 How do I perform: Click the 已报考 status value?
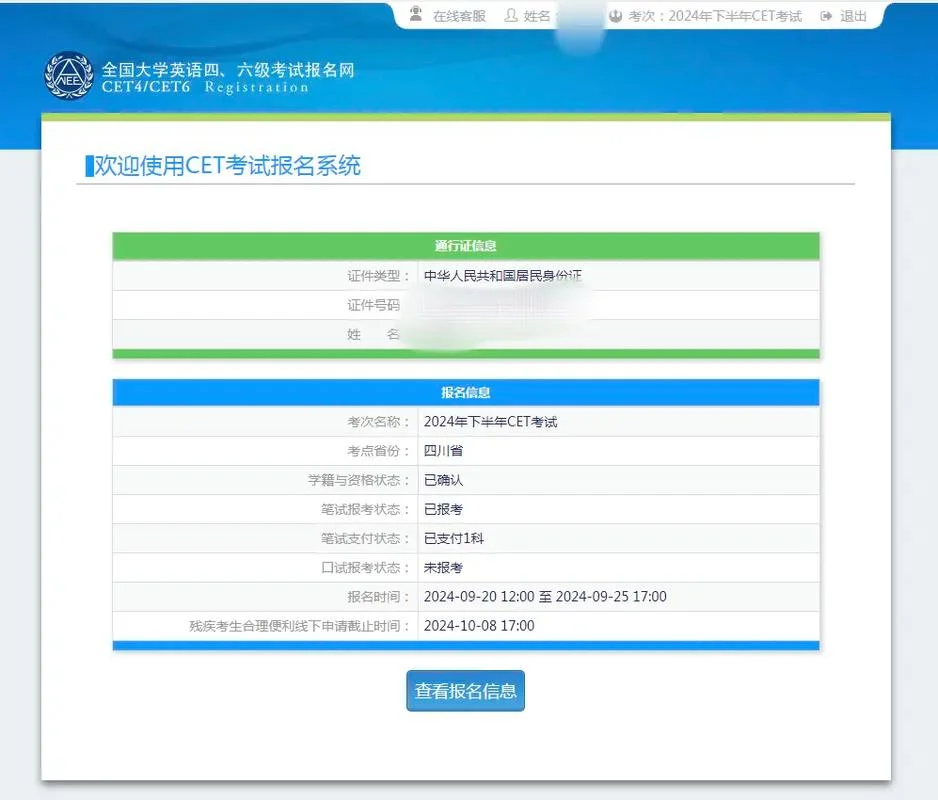(443, 510)
